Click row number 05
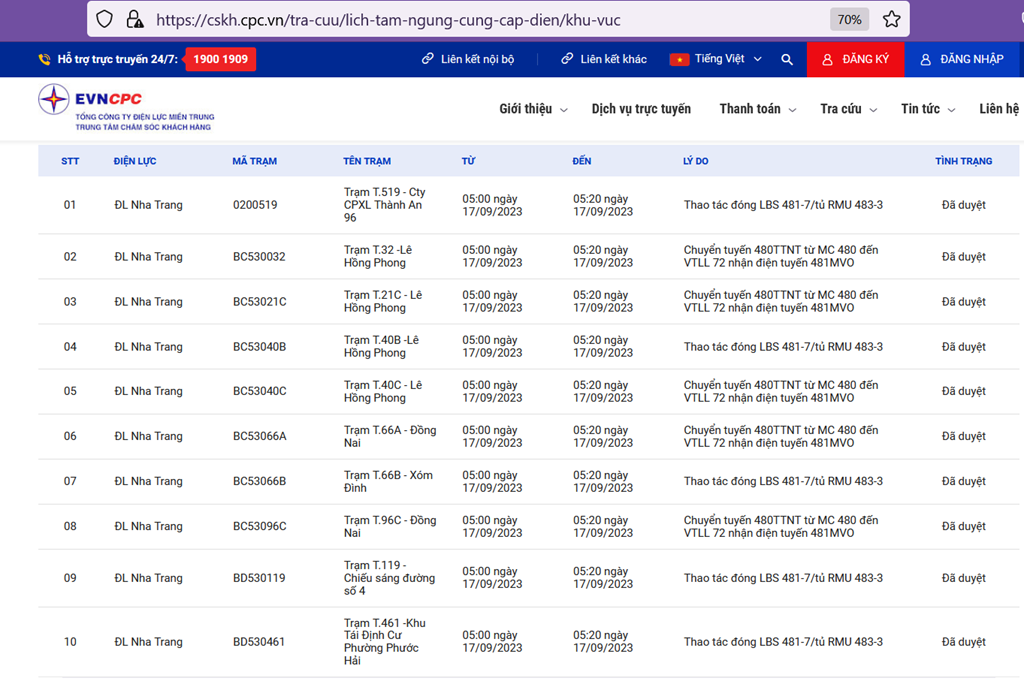This screenshot has width=1024, height=681. [70, 391]
